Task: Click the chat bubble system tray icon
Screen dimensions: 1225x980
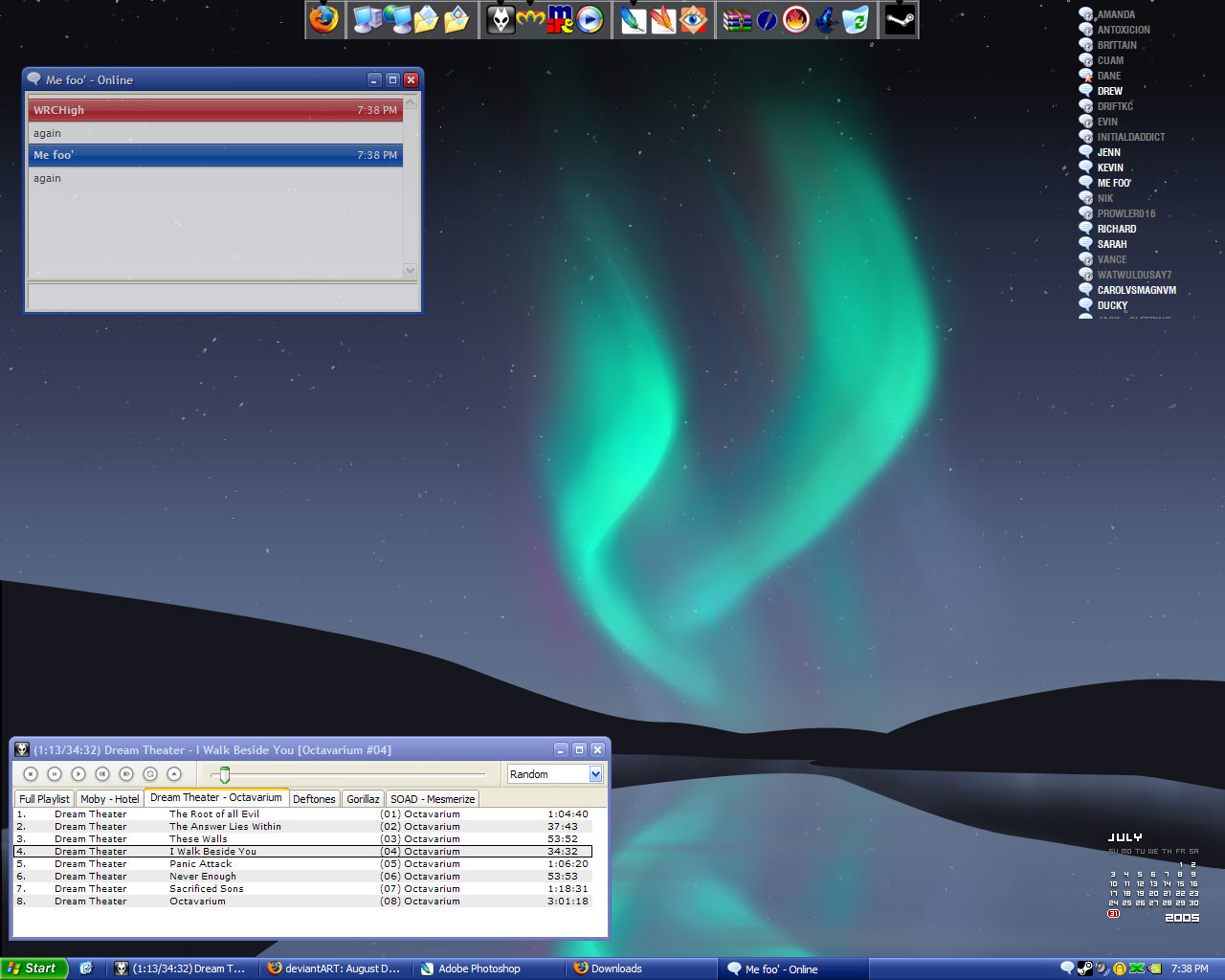Action: pyautogui.click(x=1067, y=969)
